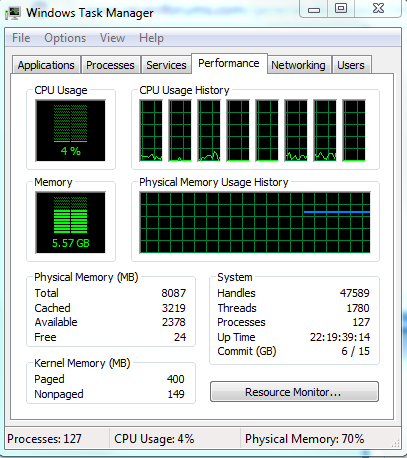Image resolution: width=407 pixels, height=458 pixels.
Task: Open the Options menu
Action: (x=65, y=38)
